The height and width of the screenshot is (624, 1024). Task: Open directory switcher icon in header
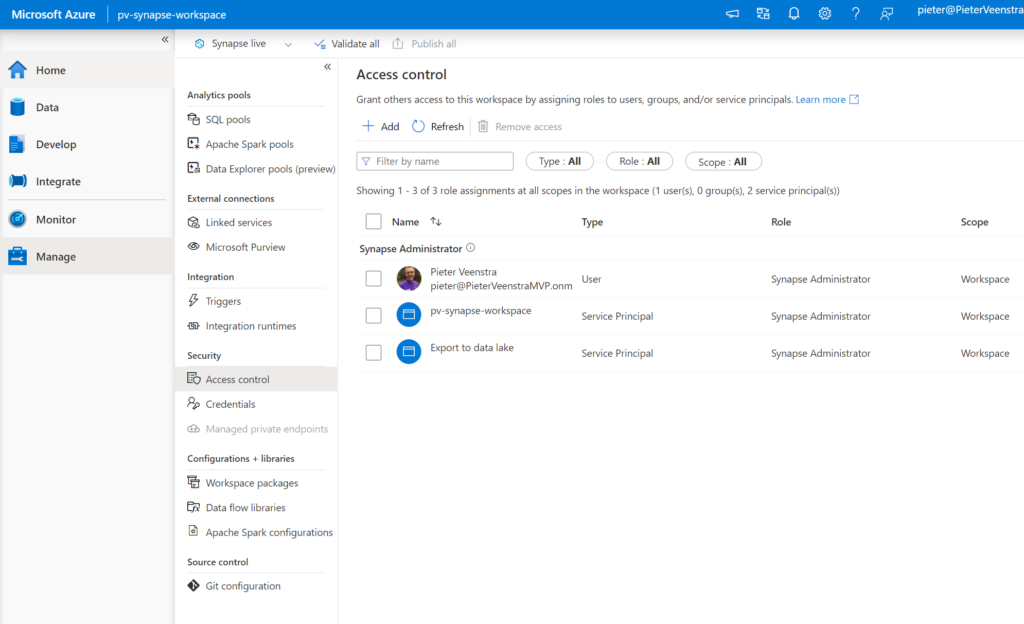point(763,14)
